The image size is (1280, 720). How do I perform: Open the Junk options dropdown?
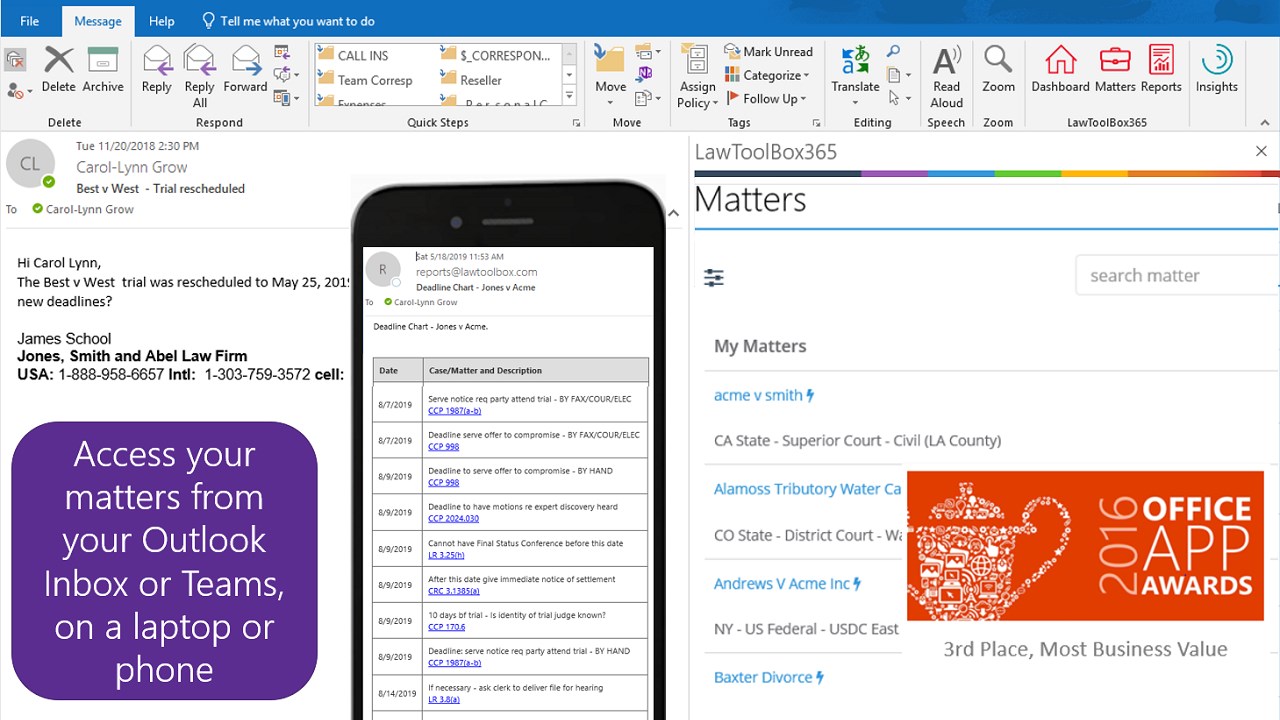tap(19, 90)
